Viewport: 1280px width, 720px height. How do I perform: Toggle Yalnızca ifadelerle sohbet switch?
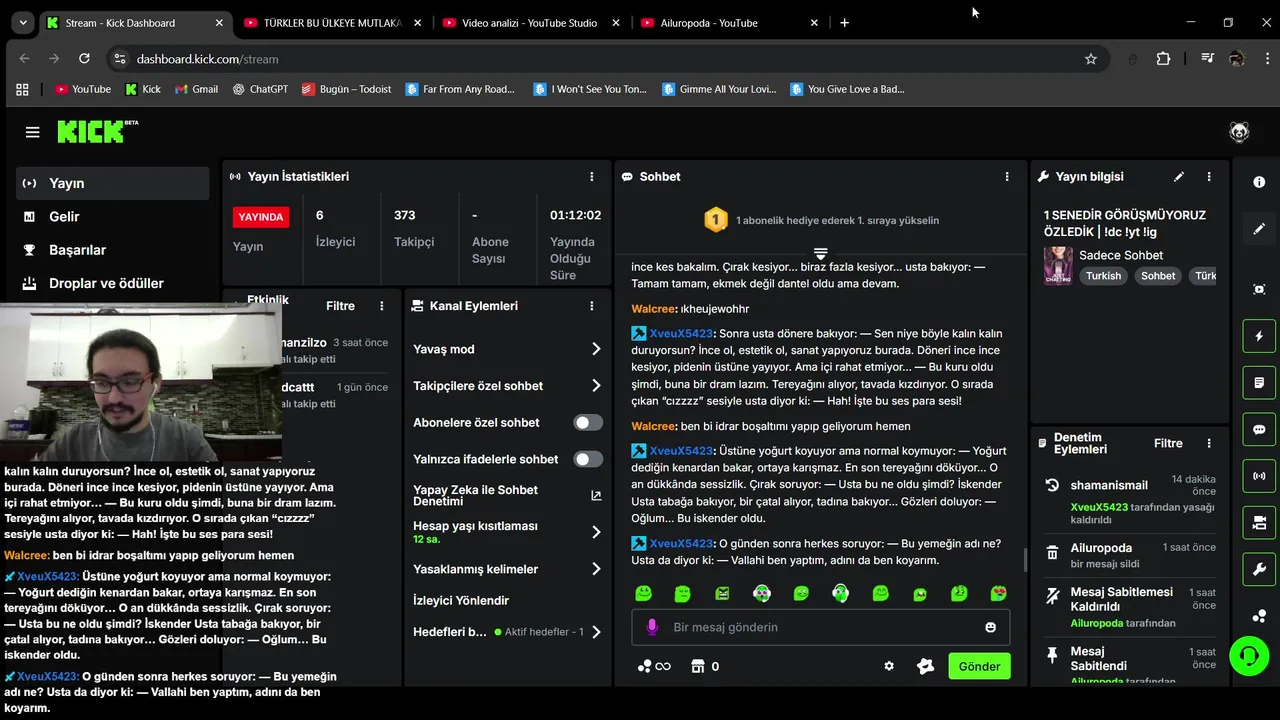(x=588, y=459)
